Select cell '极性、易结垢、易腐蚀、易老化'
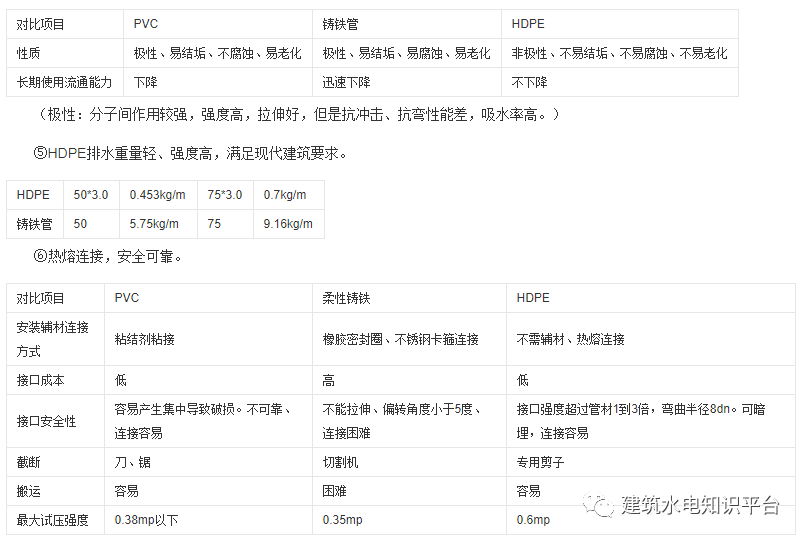 point(407,53)
